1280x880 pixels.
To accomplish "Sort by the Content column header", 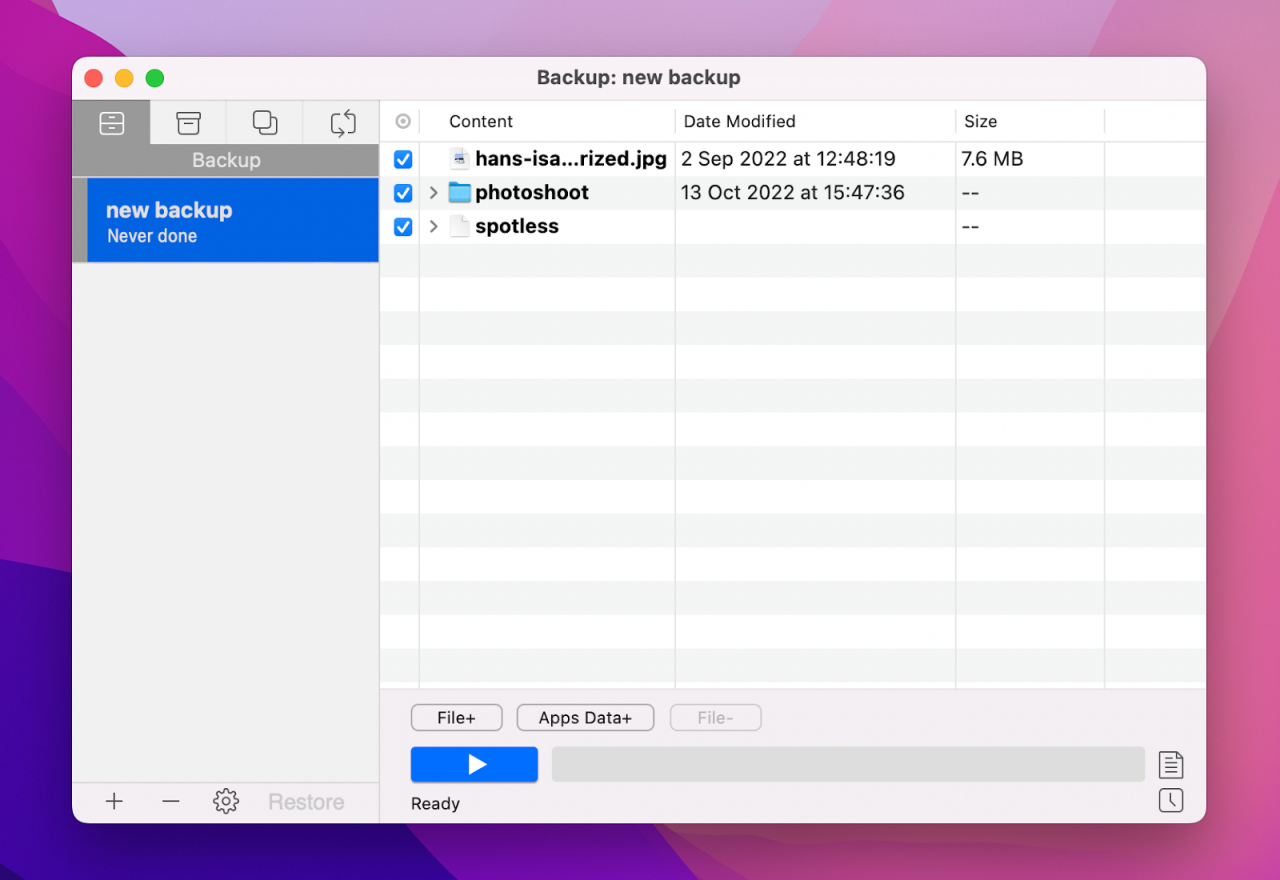I will [x=481, y=121].
